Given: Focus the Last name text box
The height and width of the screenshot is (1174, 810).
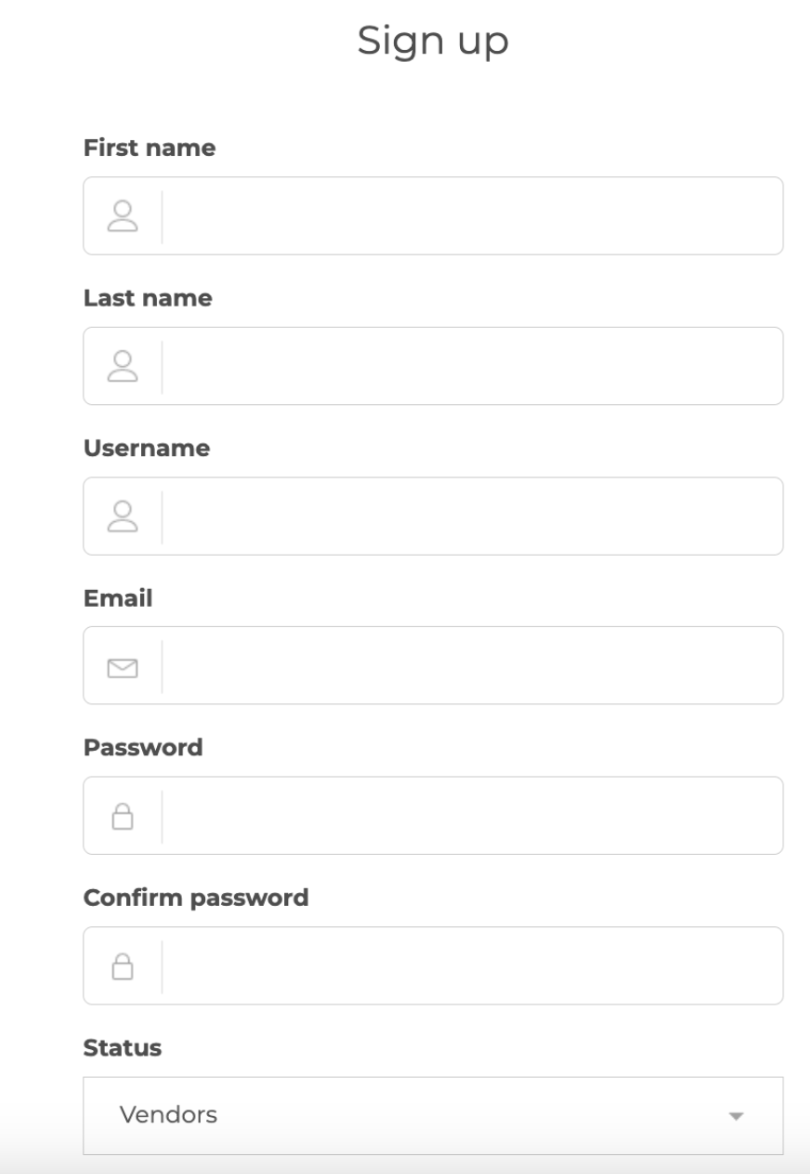Looking at the screenshot, I should point(433,366).
